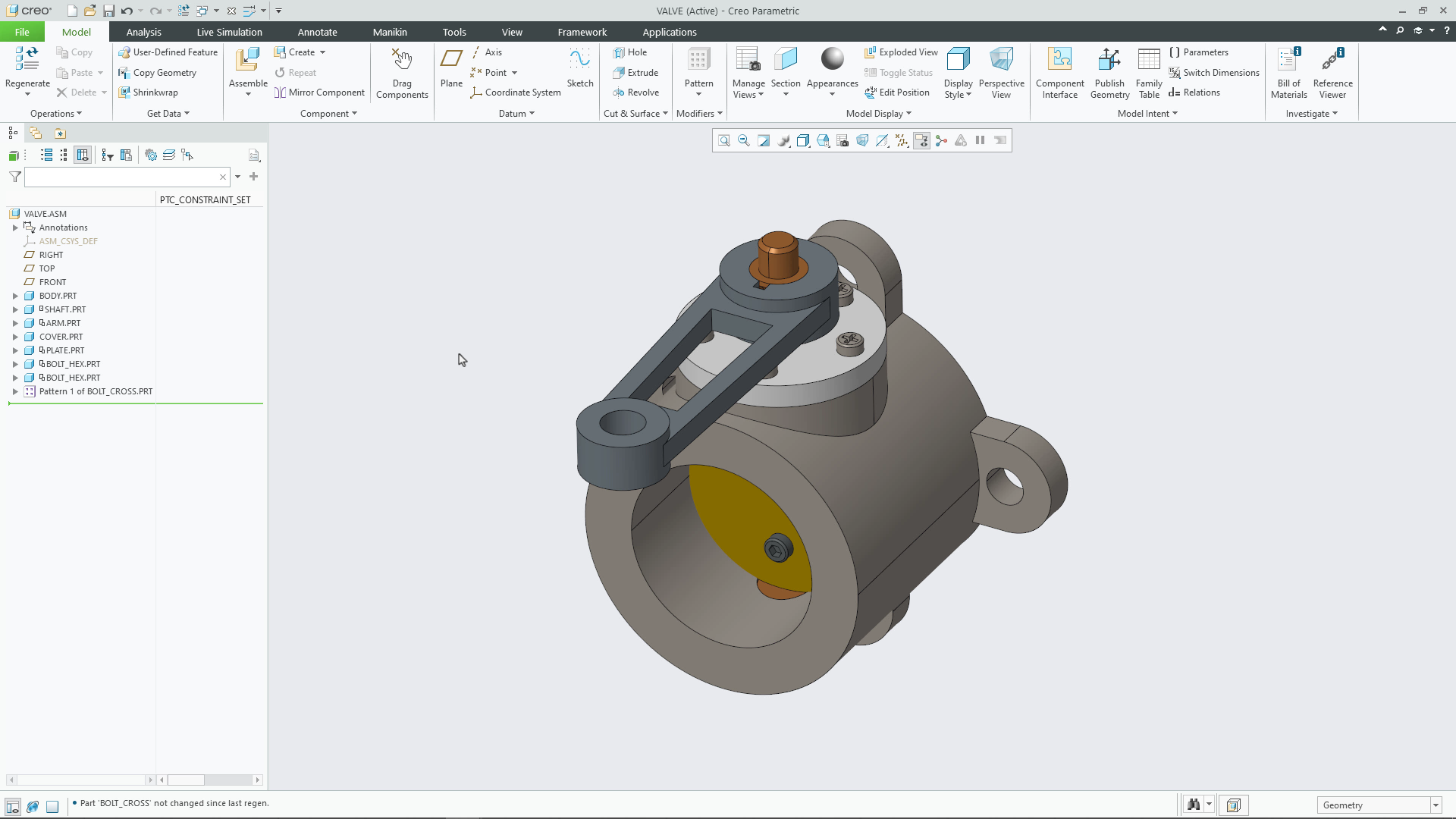1456x819 pixels.
Task: Switch to the Applications tab
Action: click(670, 32)
